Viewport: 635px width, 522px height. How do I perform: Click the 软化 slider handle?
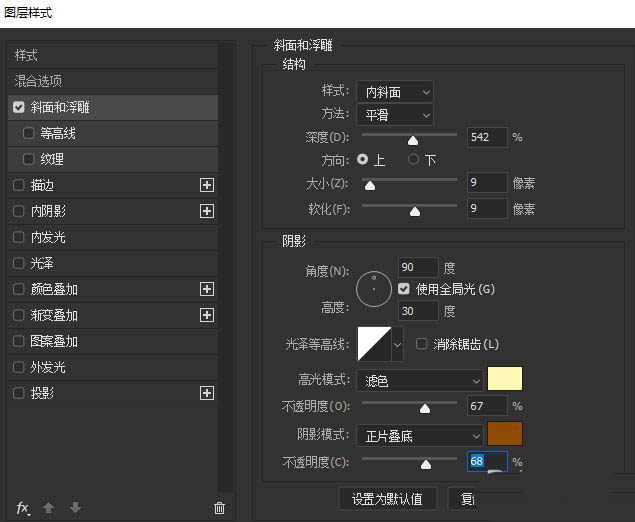click(415, 211)
